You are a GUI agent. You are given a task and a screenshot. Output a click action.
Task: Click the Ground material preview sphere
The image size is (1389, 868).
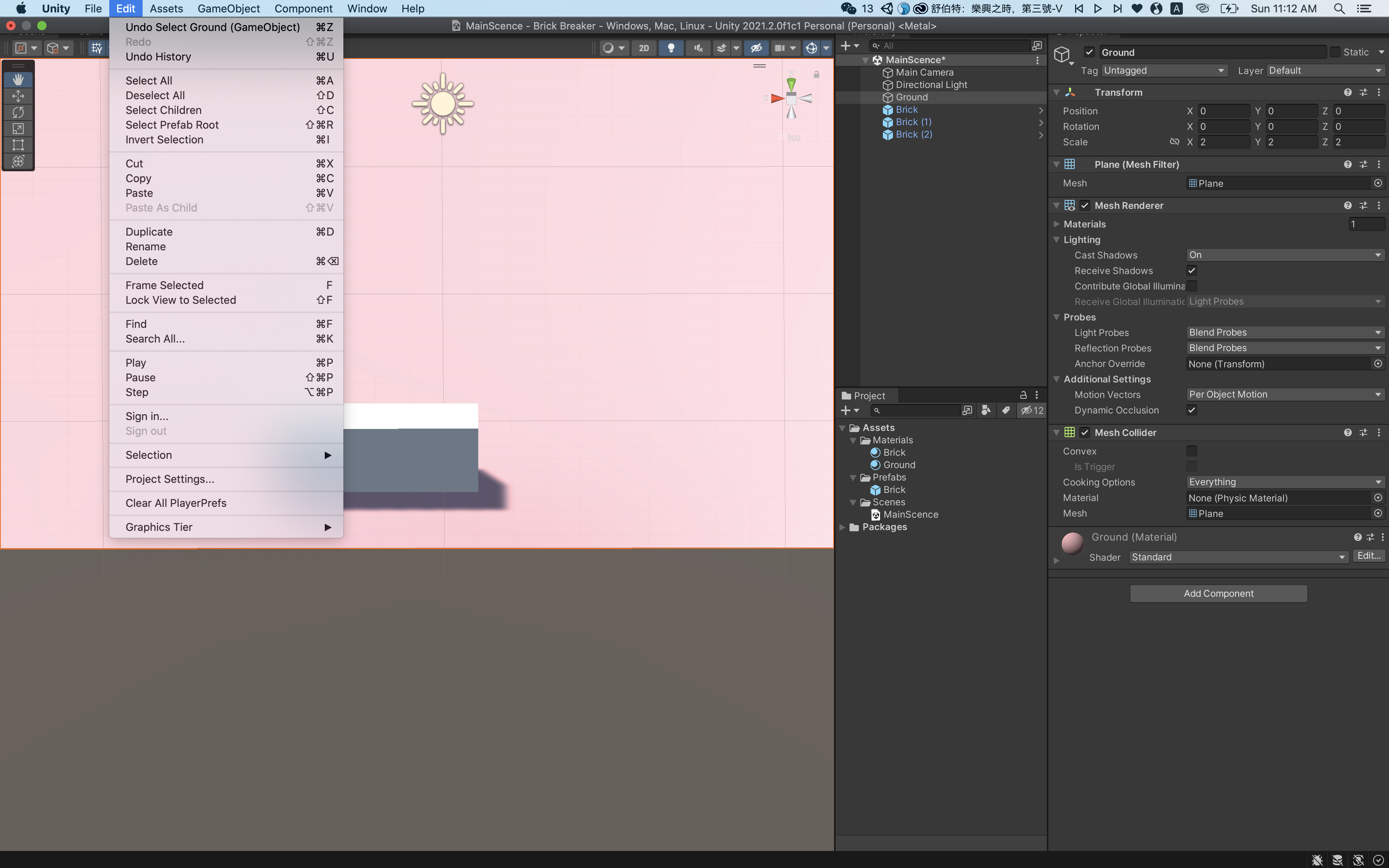(1072, 543)
